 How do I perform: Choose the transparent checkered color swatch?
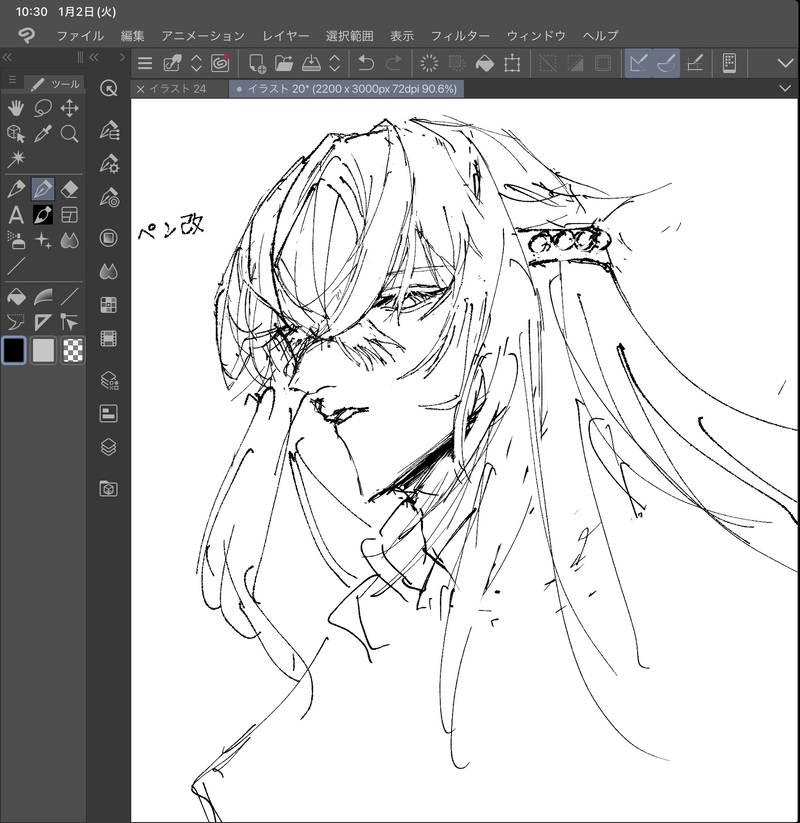pos(72,350)
